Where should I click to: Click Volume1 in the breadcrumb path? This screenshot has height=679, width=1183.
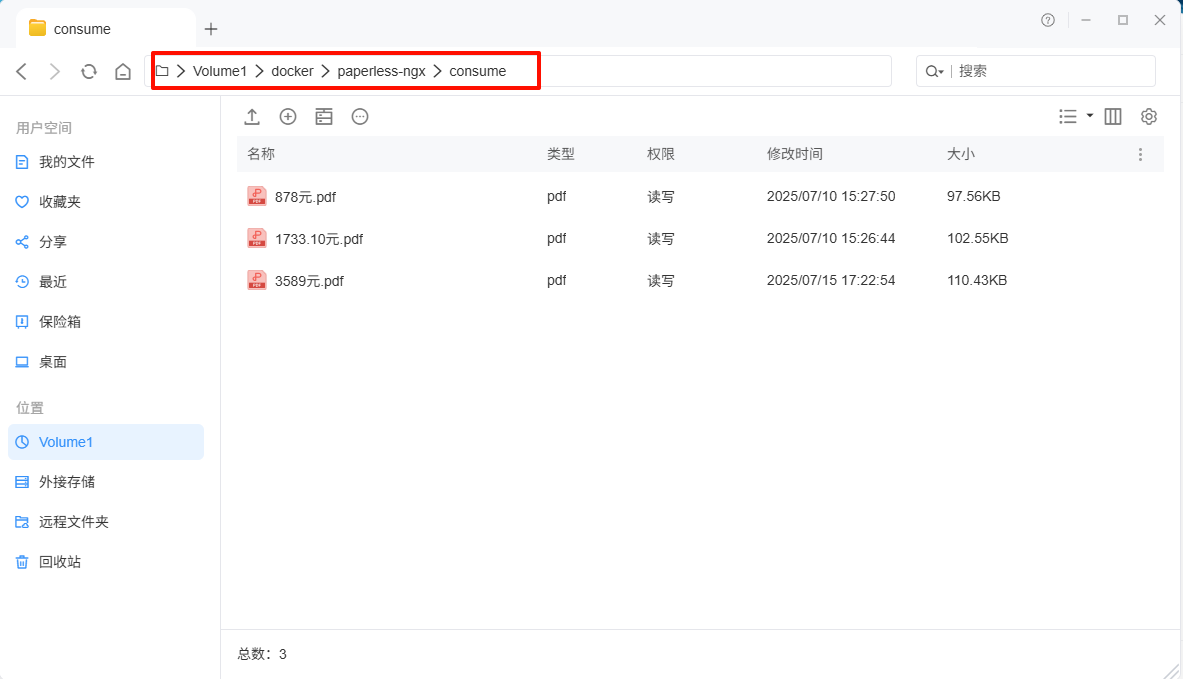pos(220,71)
